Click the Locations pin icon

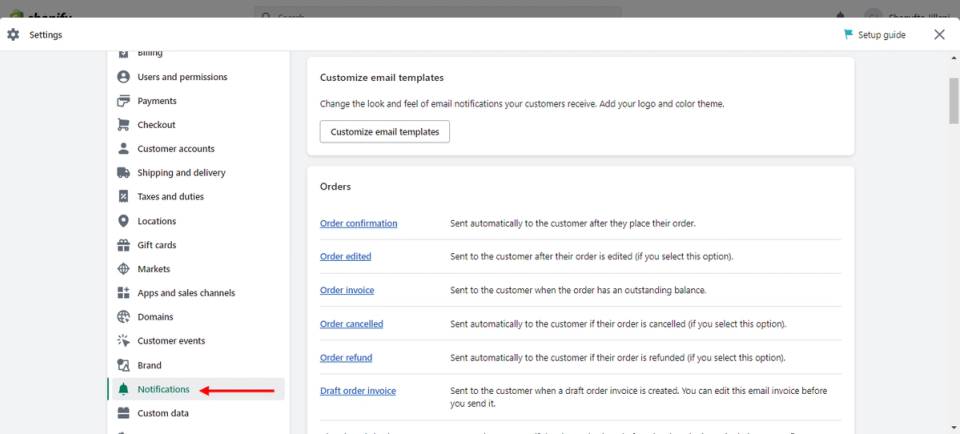pos(124,221)
